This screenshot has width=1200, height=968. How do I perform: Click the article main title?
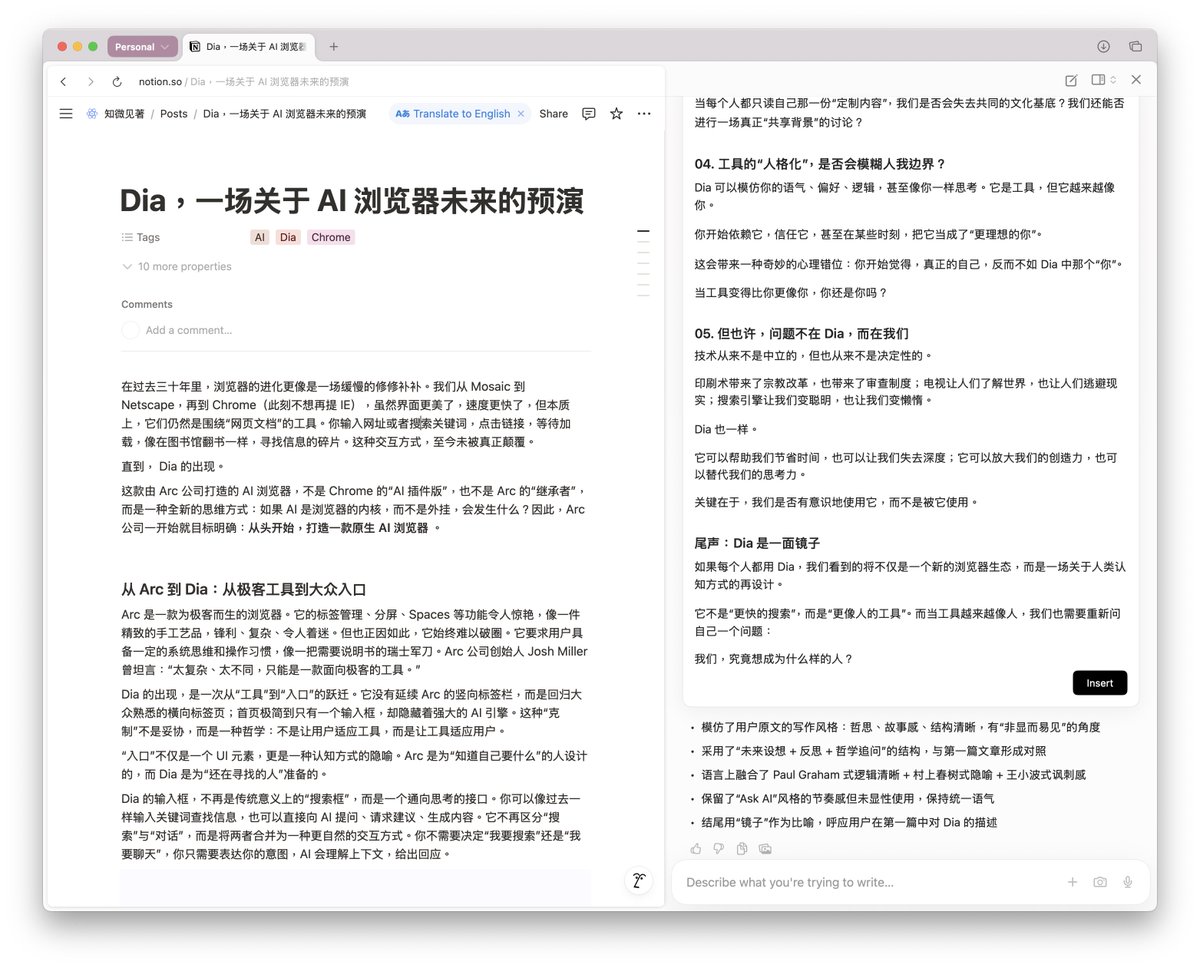(352, 200)
